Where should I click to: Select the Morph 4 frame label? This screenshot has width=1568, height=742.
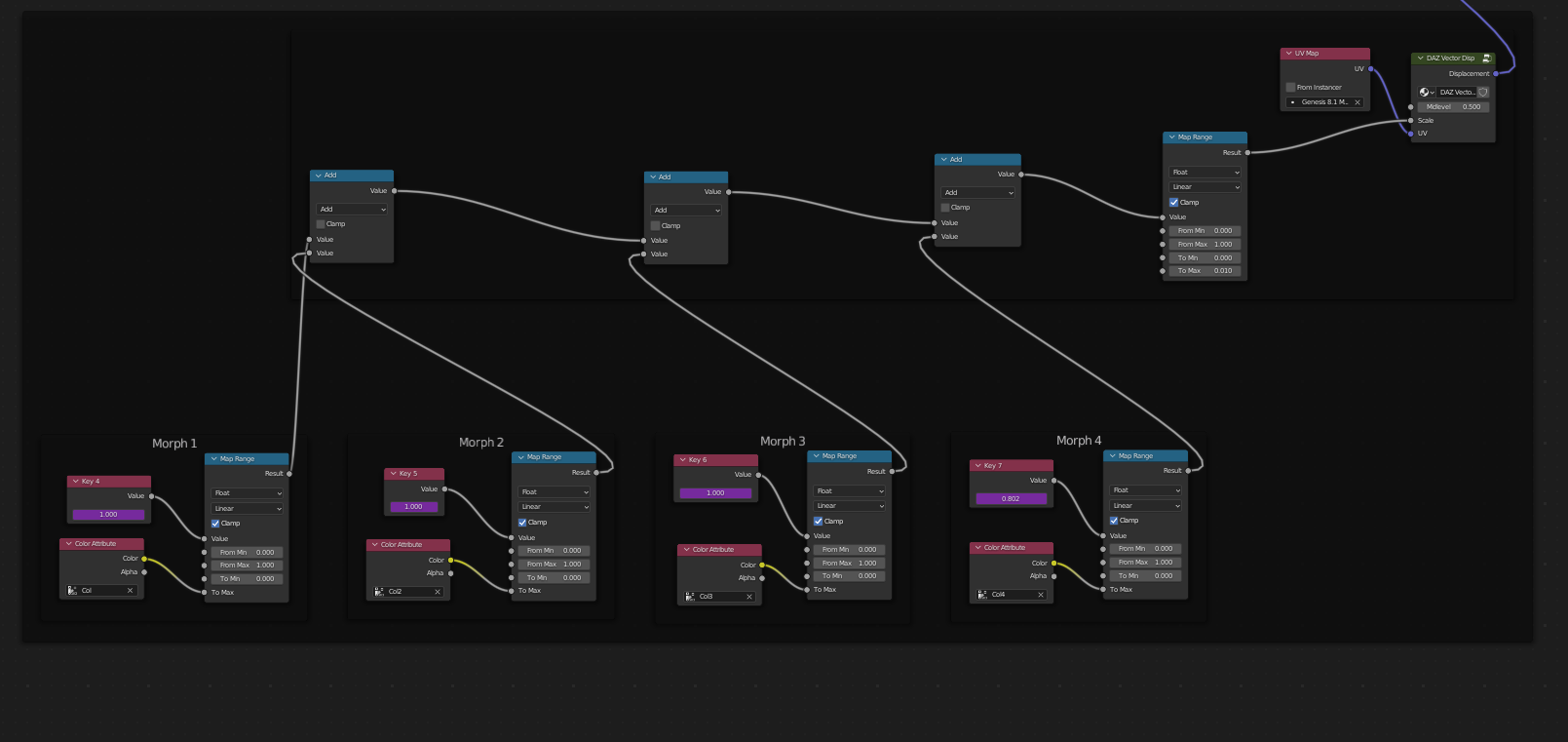[x=1079, y=441]
